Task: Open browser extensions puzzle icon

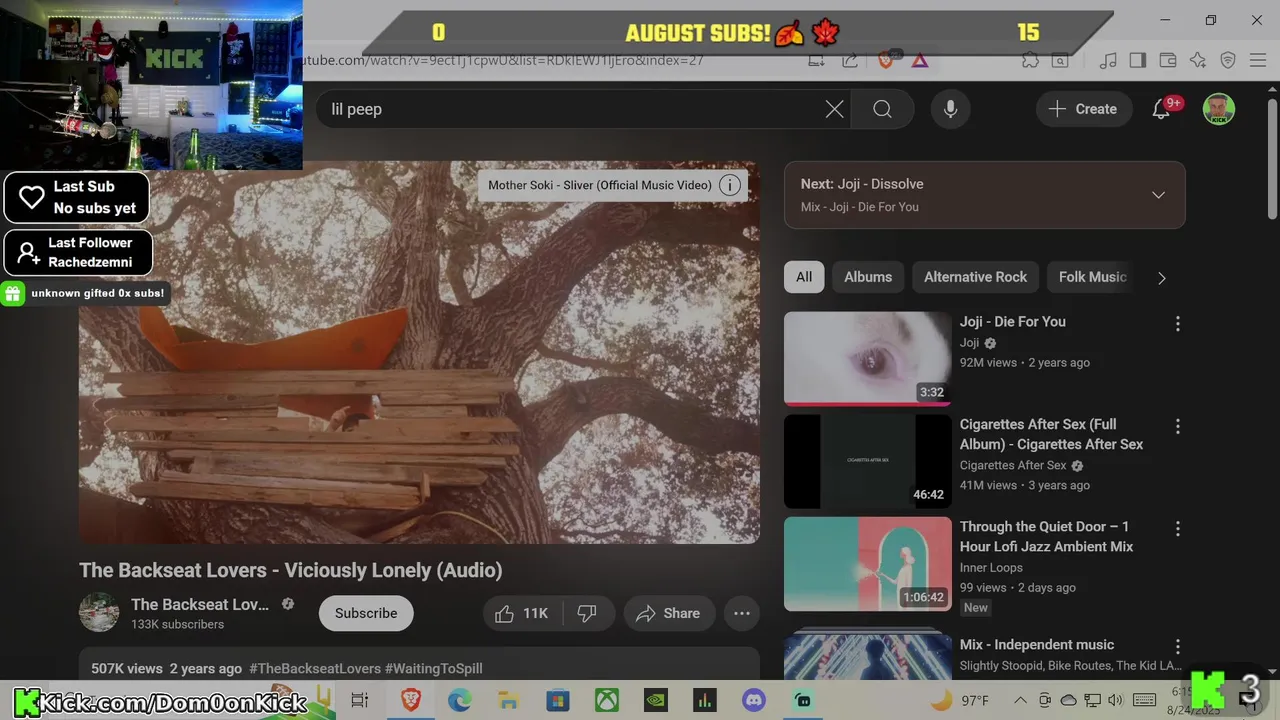Action: (1030, 60)
